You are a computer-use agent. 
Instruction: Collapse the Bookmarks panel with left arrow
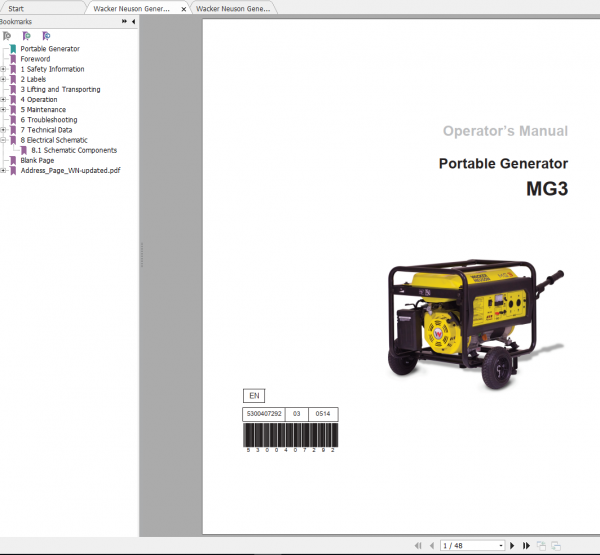[133, 21]
